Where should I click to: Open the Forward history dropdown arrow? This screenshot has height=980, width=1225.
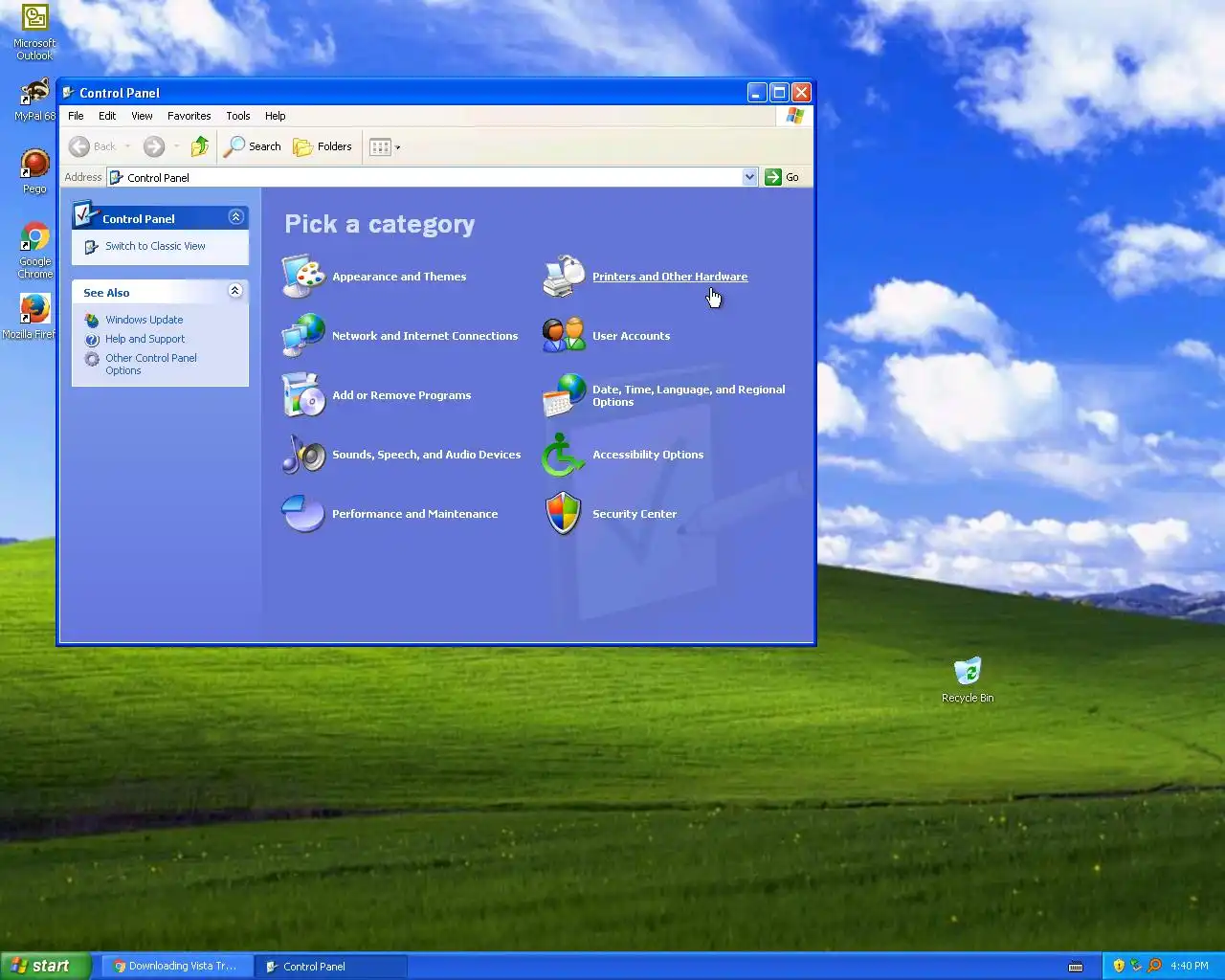176,146
